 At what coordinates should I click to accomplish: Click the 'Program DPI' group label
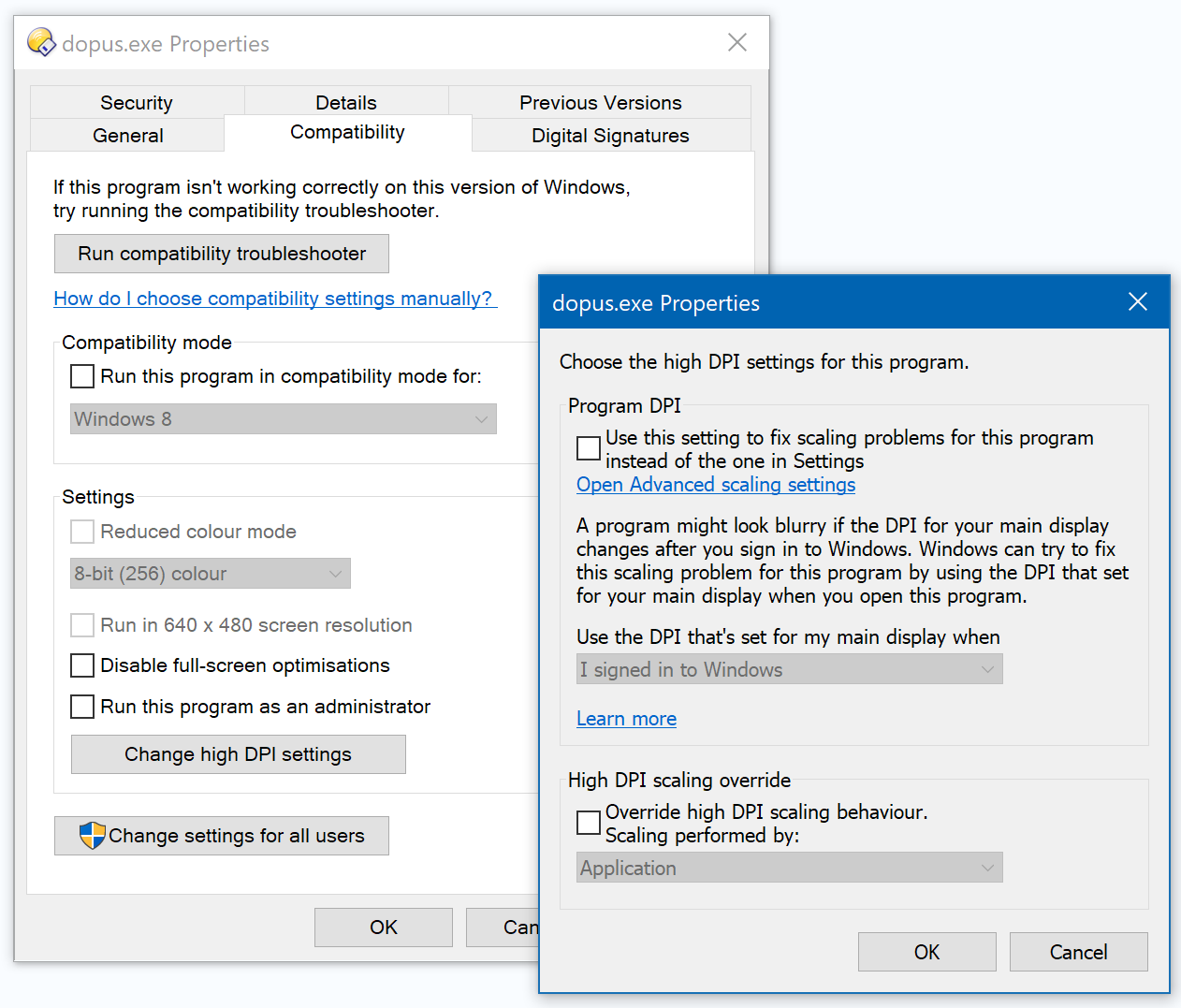point(624,406)
